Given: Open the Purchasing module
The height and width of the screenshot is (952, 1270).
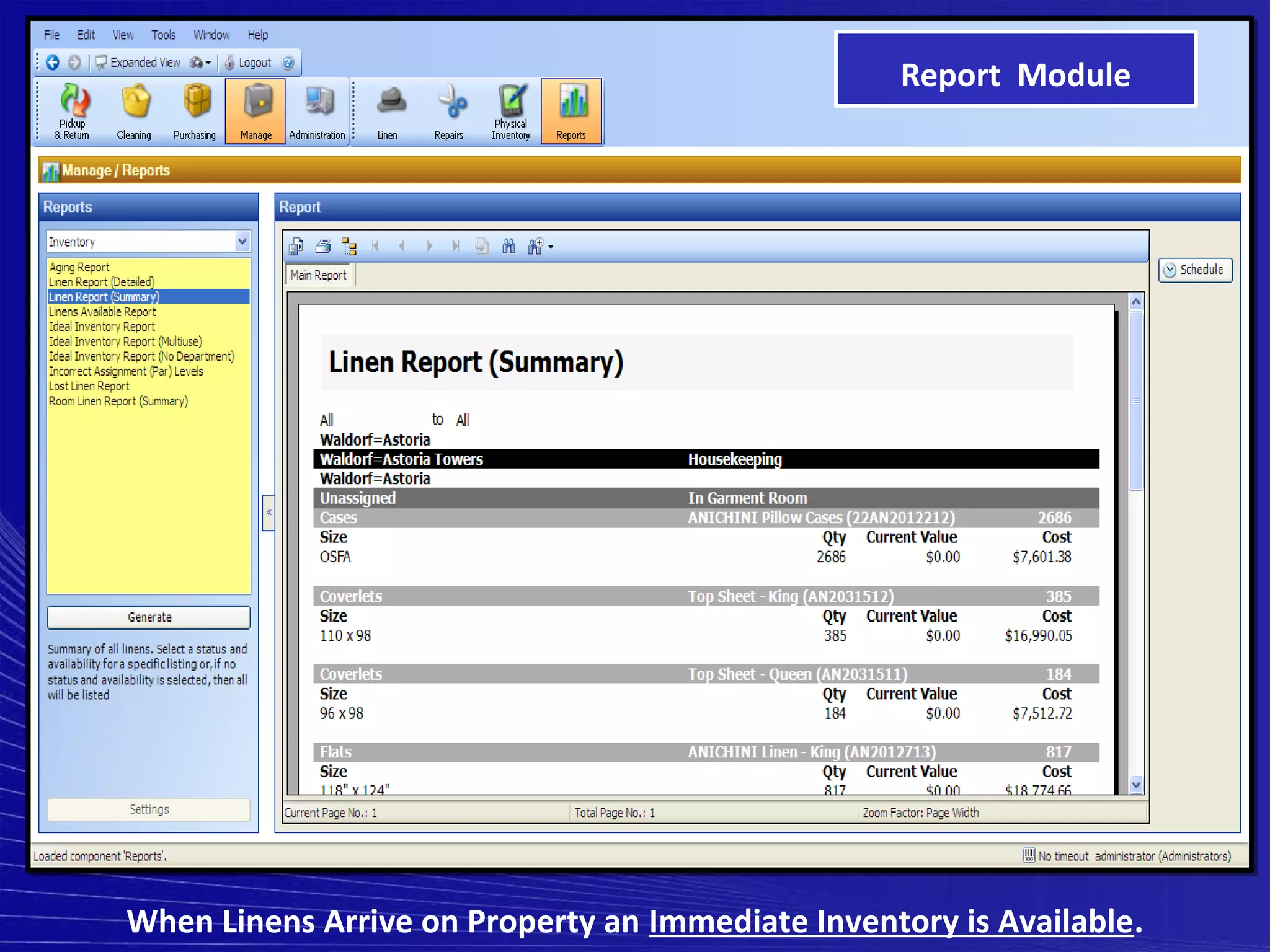Looking at the screenshot, I should [195, 112].
